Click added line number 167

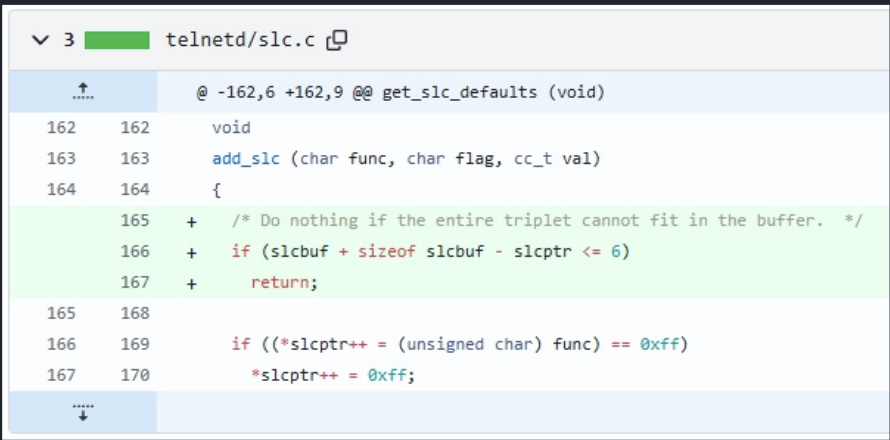tap(135, 282)
